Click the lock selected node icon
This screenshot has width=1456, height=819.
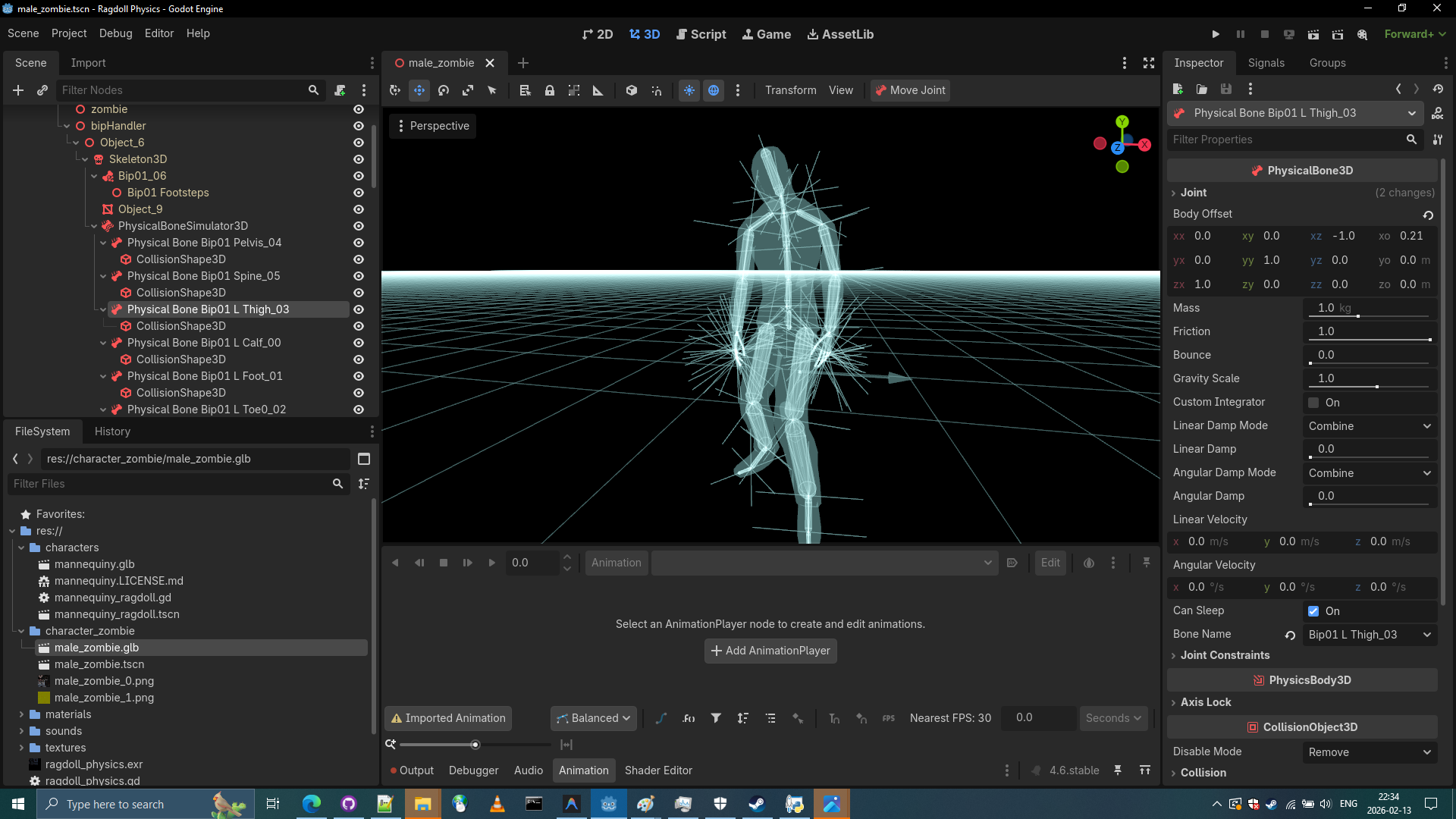(x=550, y=90)
